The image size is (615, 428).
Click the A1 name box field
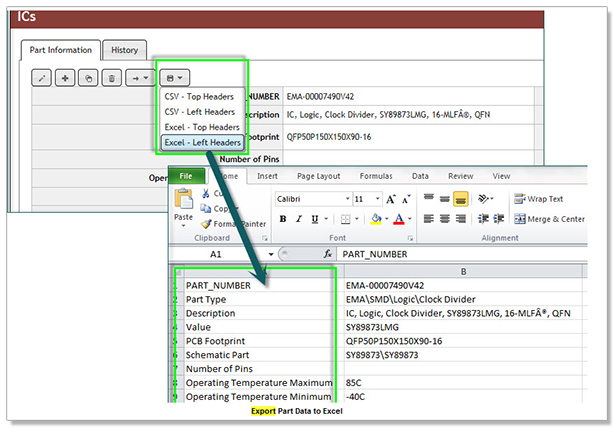[x=218, y=254]
